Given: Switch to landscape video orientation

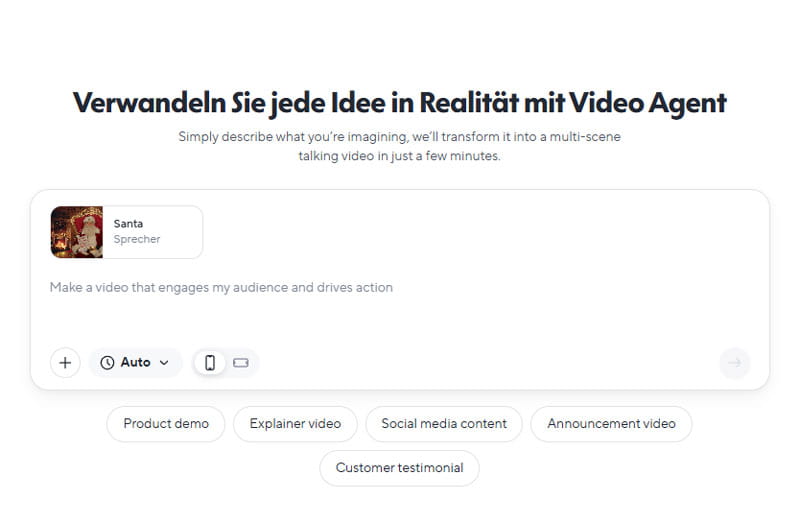Looking at the screenshot, I should click(x=240, y=363).
